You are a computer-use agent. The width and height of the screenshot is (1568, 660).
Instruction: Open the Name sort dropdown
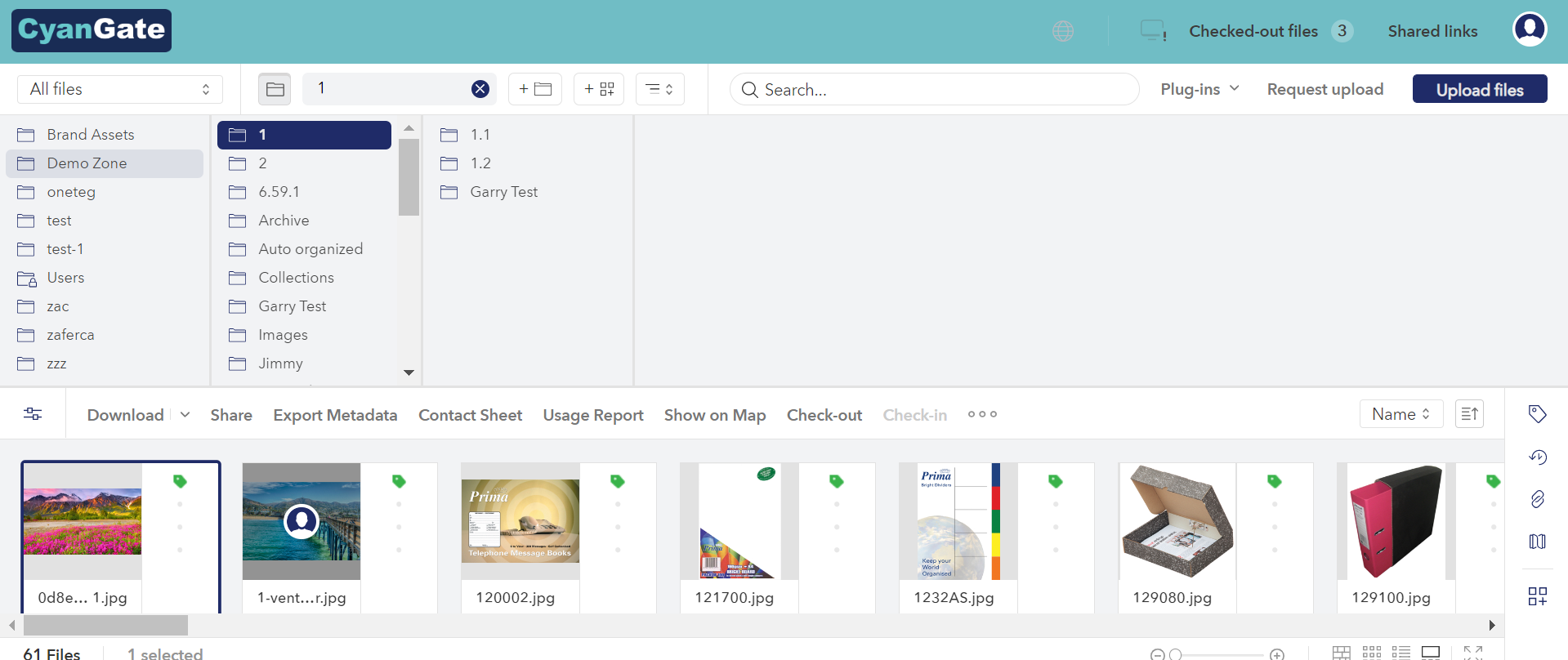[1400, 414]
